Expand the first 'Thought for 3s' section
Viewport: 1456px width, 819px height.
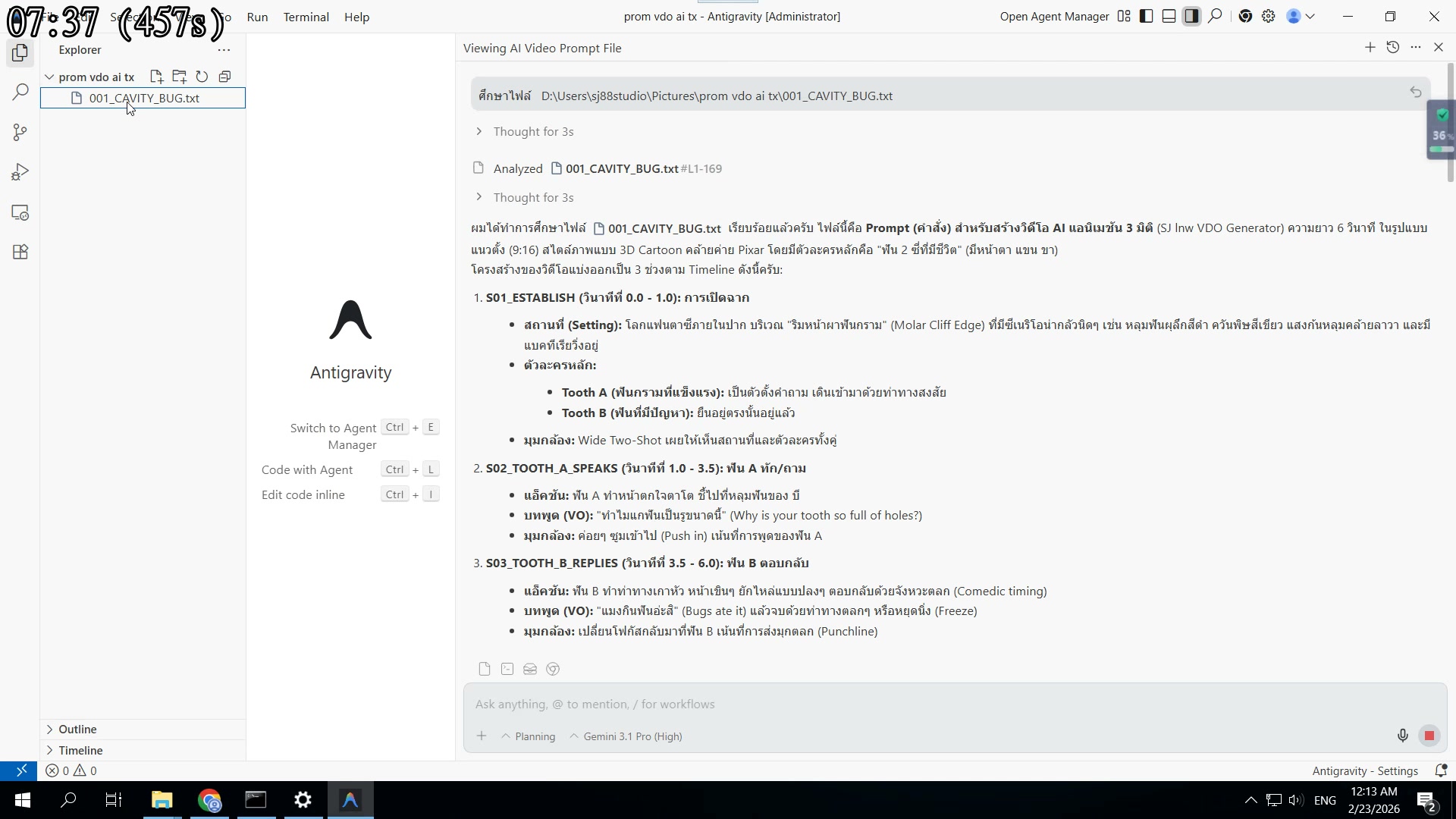point(533,131)
